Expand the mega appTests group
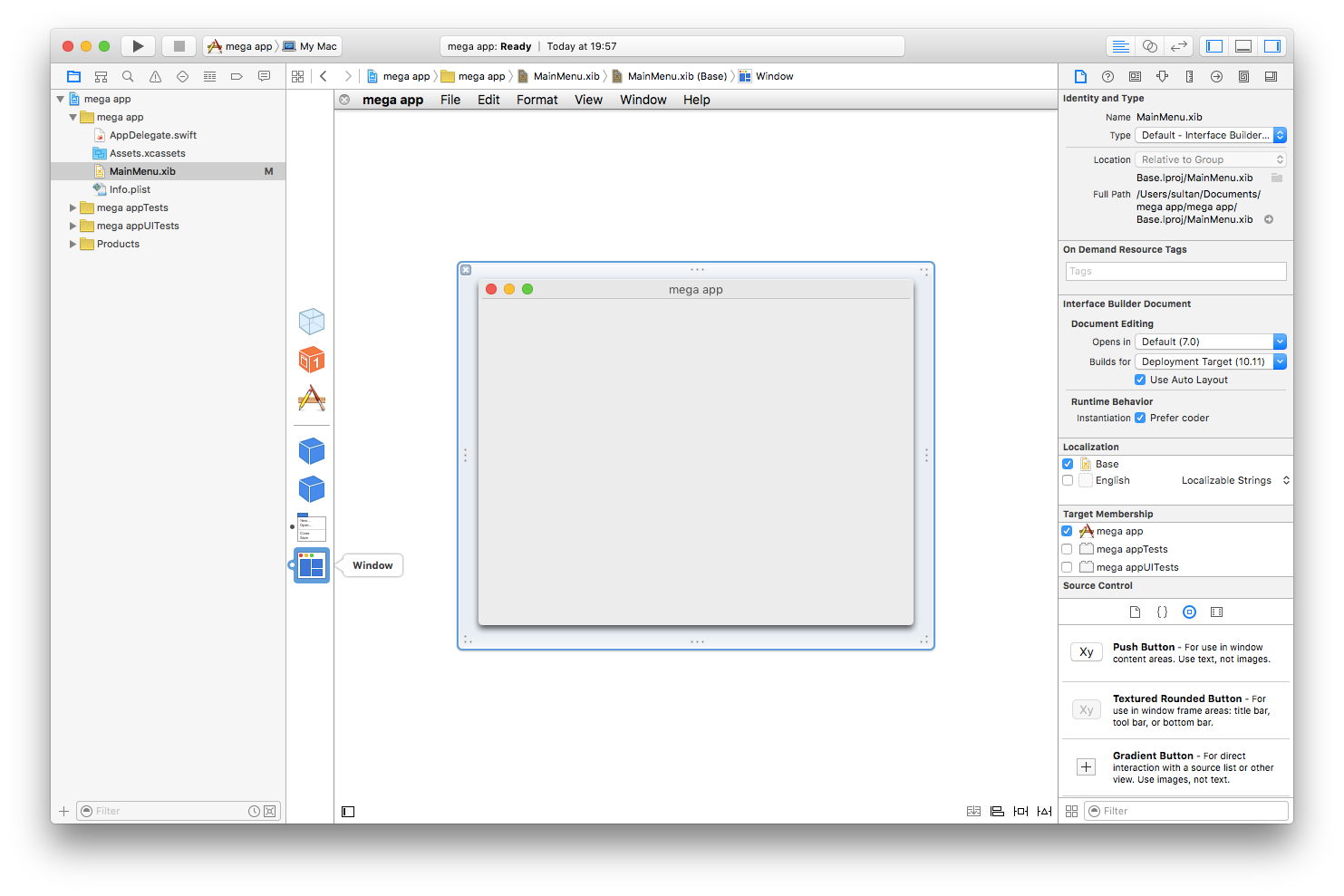This screenshot has height=896, width=1344. coord(73,207)
